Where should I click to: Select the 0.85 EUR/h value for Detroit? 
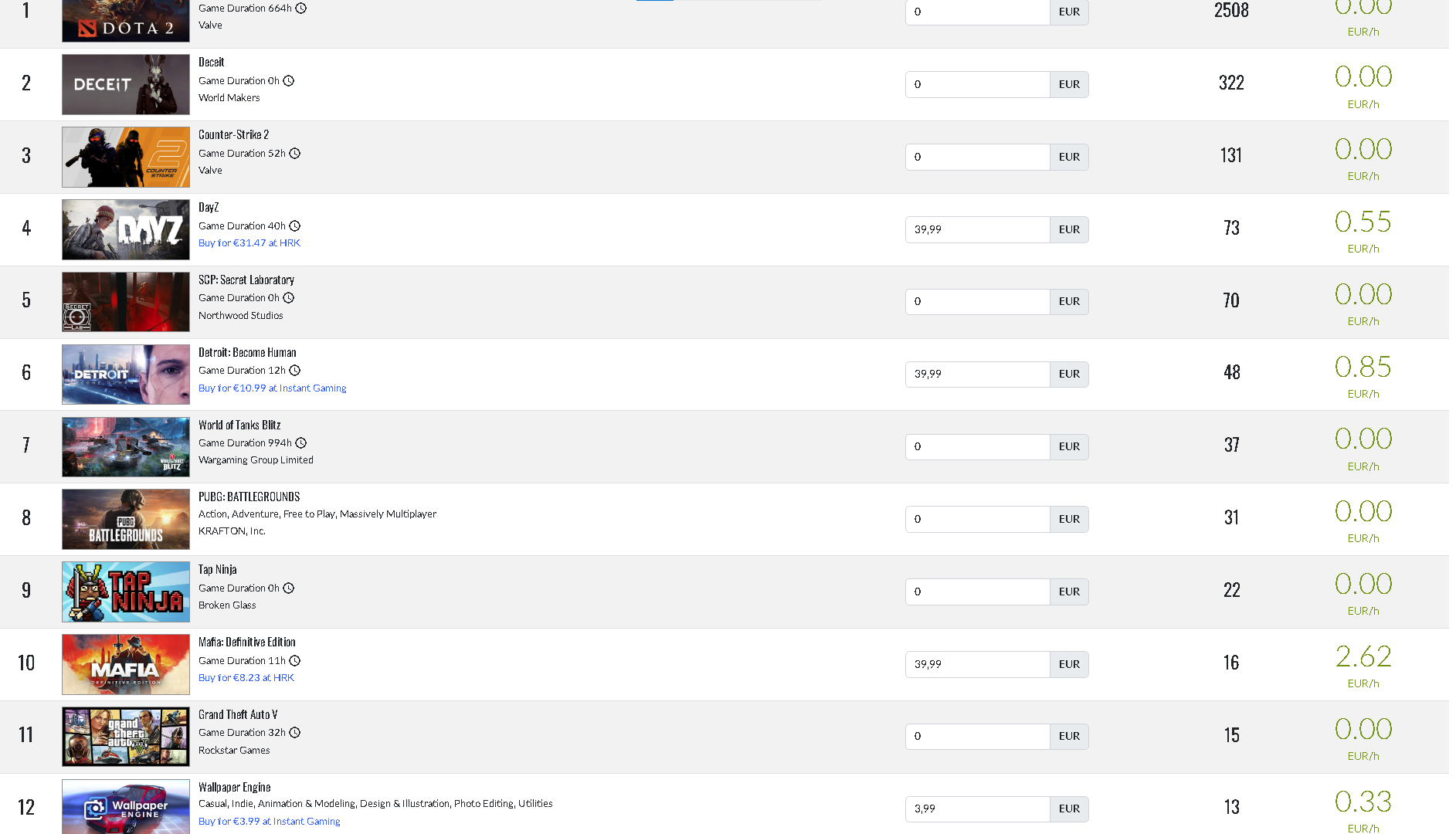point(1363,368)
